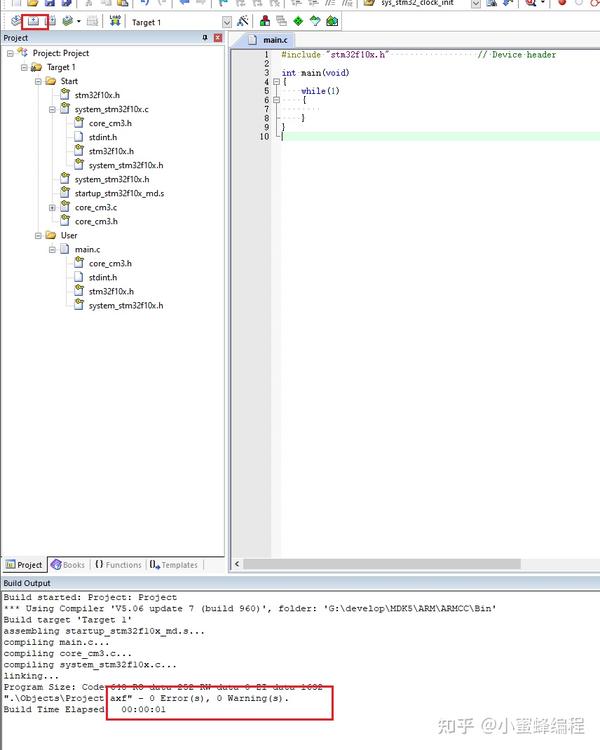
Task: Collapse code fold at line 4
Action: [276, 82]
